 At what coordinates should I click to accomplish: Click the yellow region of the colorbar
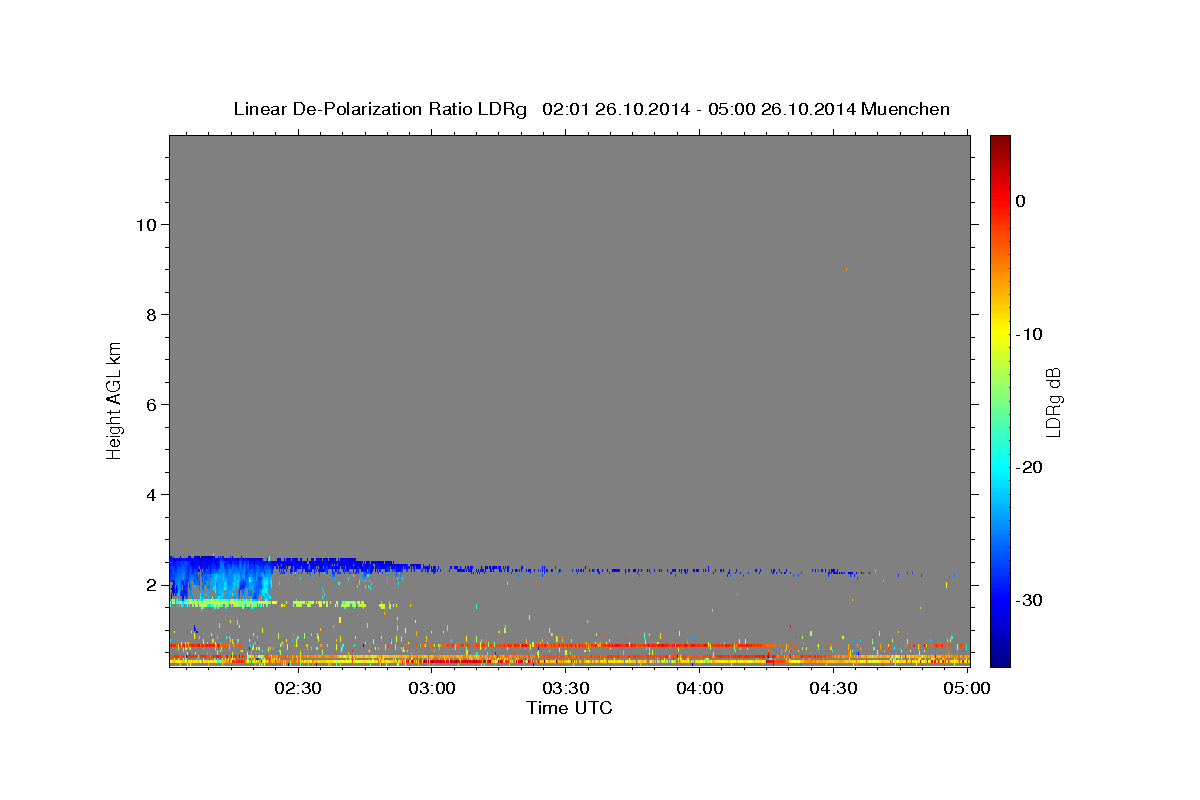pyautogui.click(x=1000, y=334)
